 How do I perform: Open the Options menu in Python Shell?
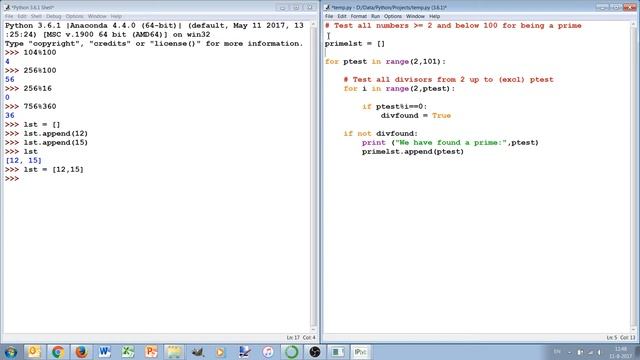tap(74, 16)
